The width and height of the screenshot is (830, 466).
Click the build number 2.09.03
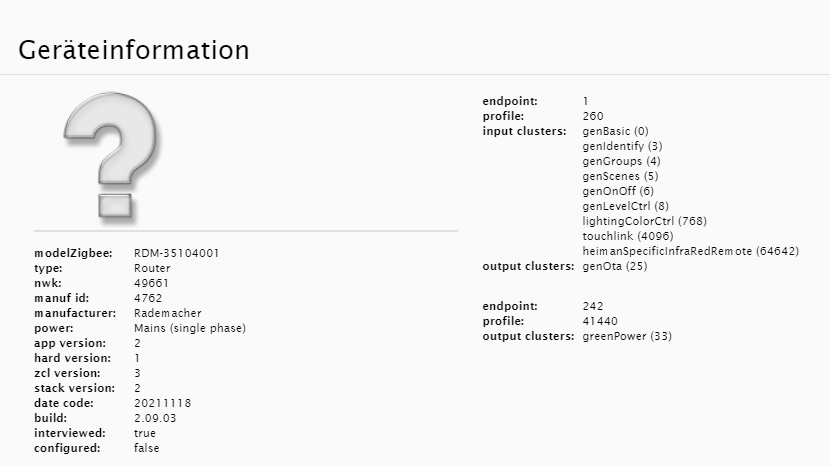click(x=155, y=418)
